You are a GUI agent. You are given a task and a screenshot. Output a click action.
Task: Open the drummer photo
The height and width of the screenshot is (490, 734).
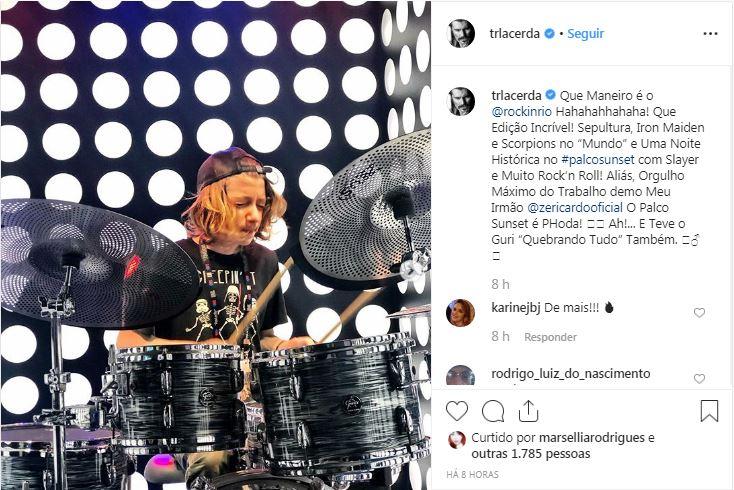pos(216,245)
